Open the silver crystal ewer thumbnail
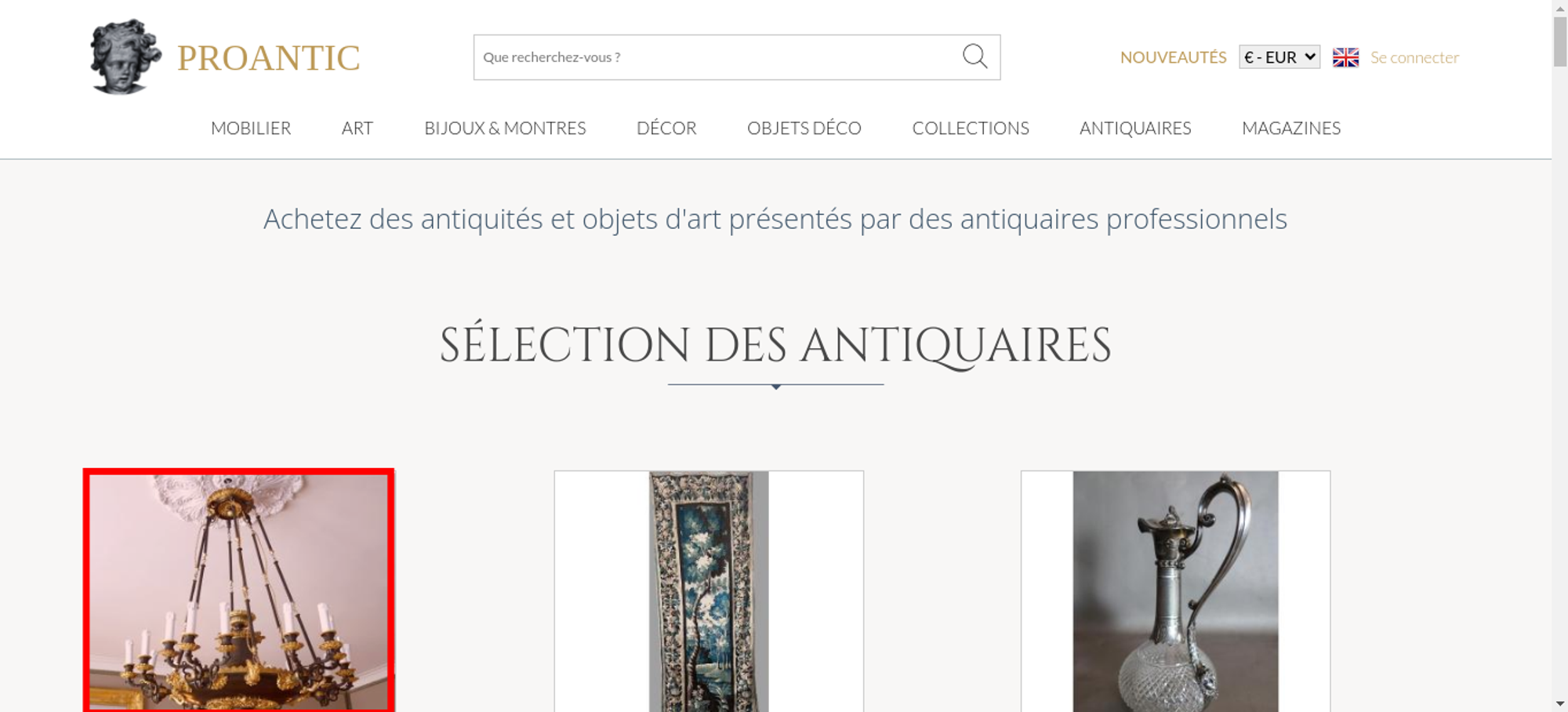The width and height of the screenshot is (1568, 712). click(x=1175, y=591)
